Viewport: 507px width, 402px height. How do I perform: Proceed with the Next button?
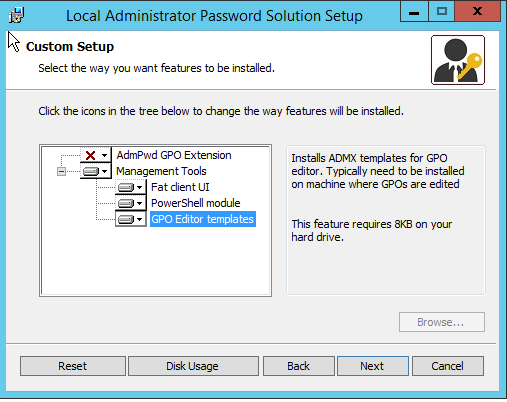pyautogui.click(x=373, y=366)
